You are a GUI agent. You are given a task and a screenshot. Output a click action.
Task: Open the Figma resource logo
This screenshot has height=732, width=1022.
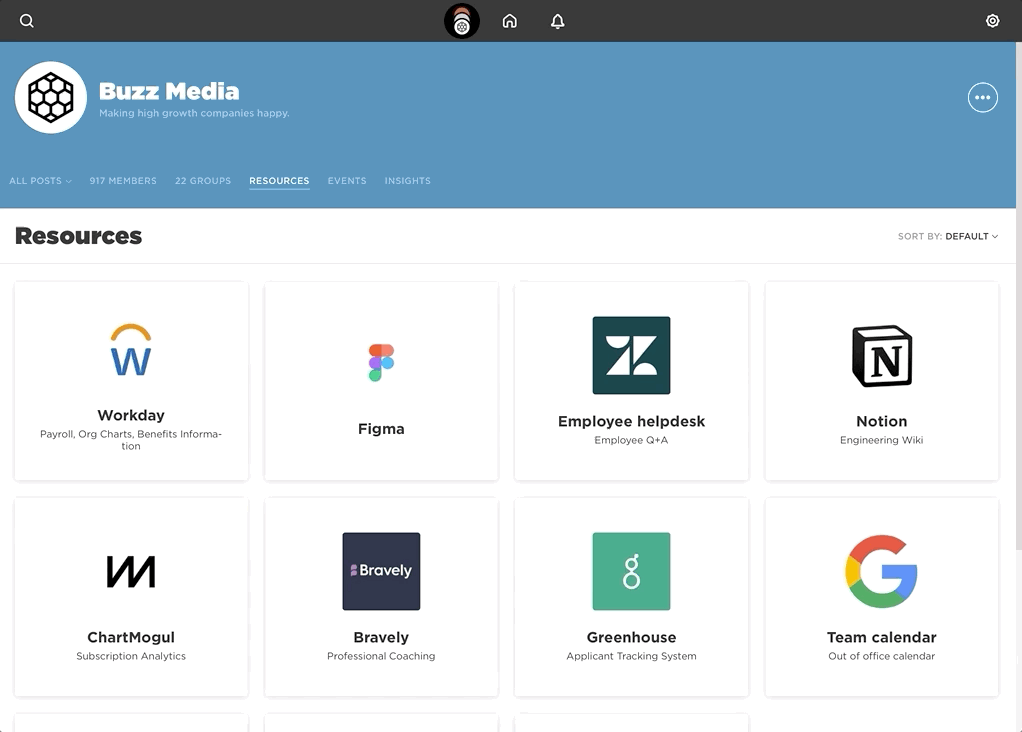pyautogui.click(x=381, y=362)
